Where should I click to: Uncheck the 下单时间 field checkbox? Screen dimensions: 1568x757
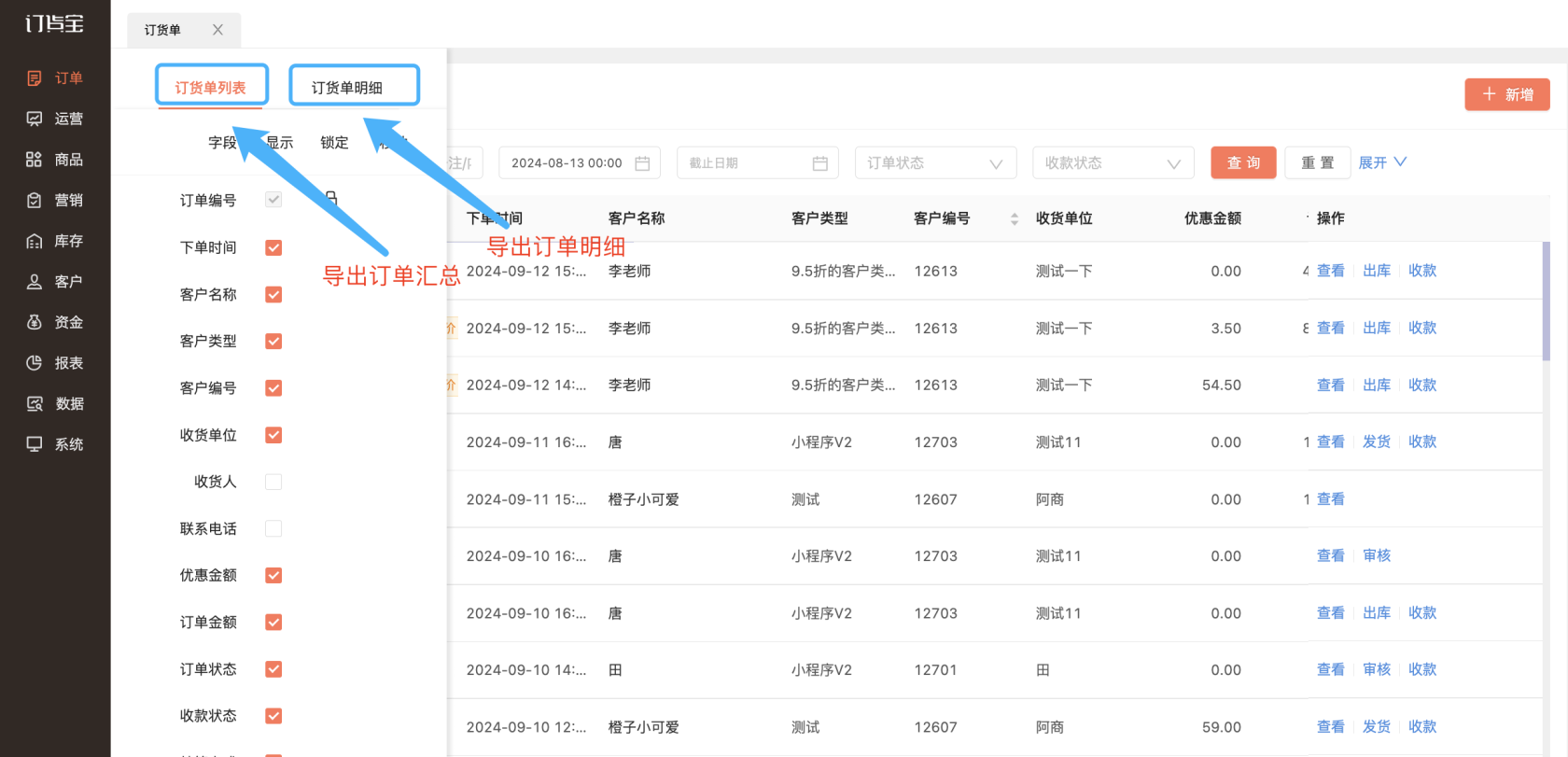click(x=273, y=247)
